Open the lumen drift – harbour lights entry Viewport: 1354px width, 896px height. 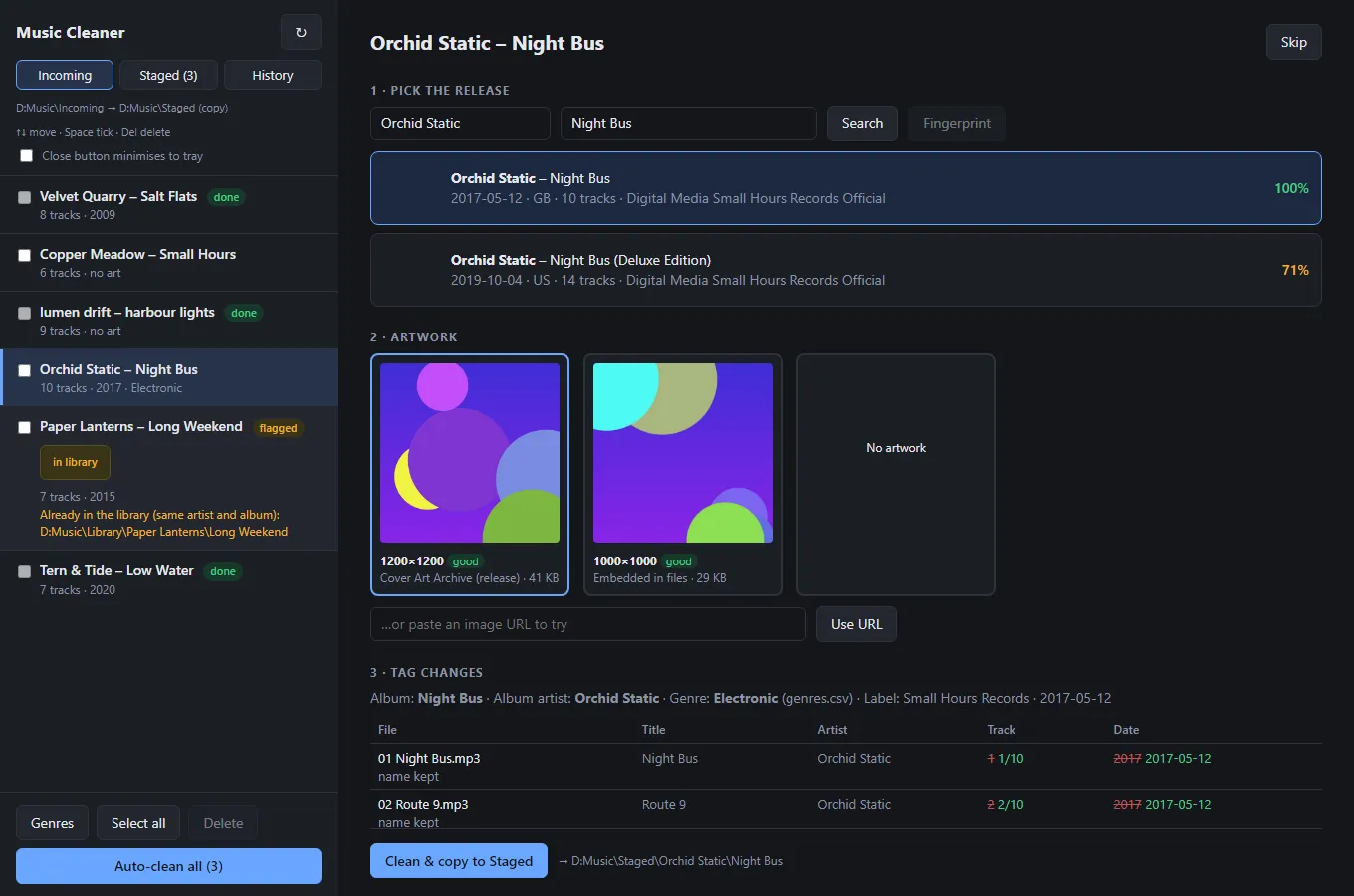(169, 321)
